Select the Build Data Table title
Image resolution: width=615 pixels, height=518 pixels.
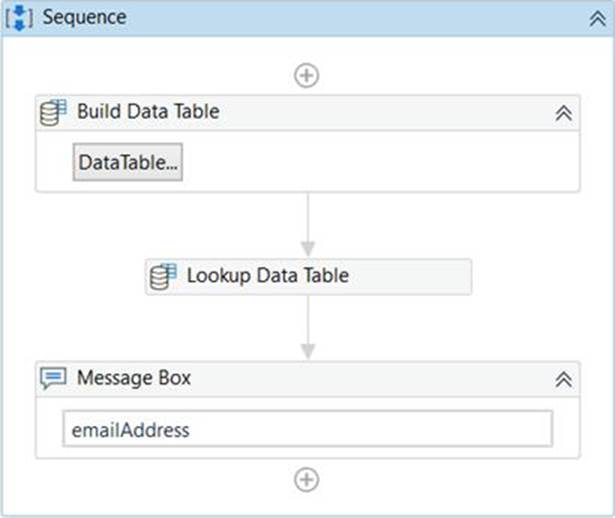(148, 112)
